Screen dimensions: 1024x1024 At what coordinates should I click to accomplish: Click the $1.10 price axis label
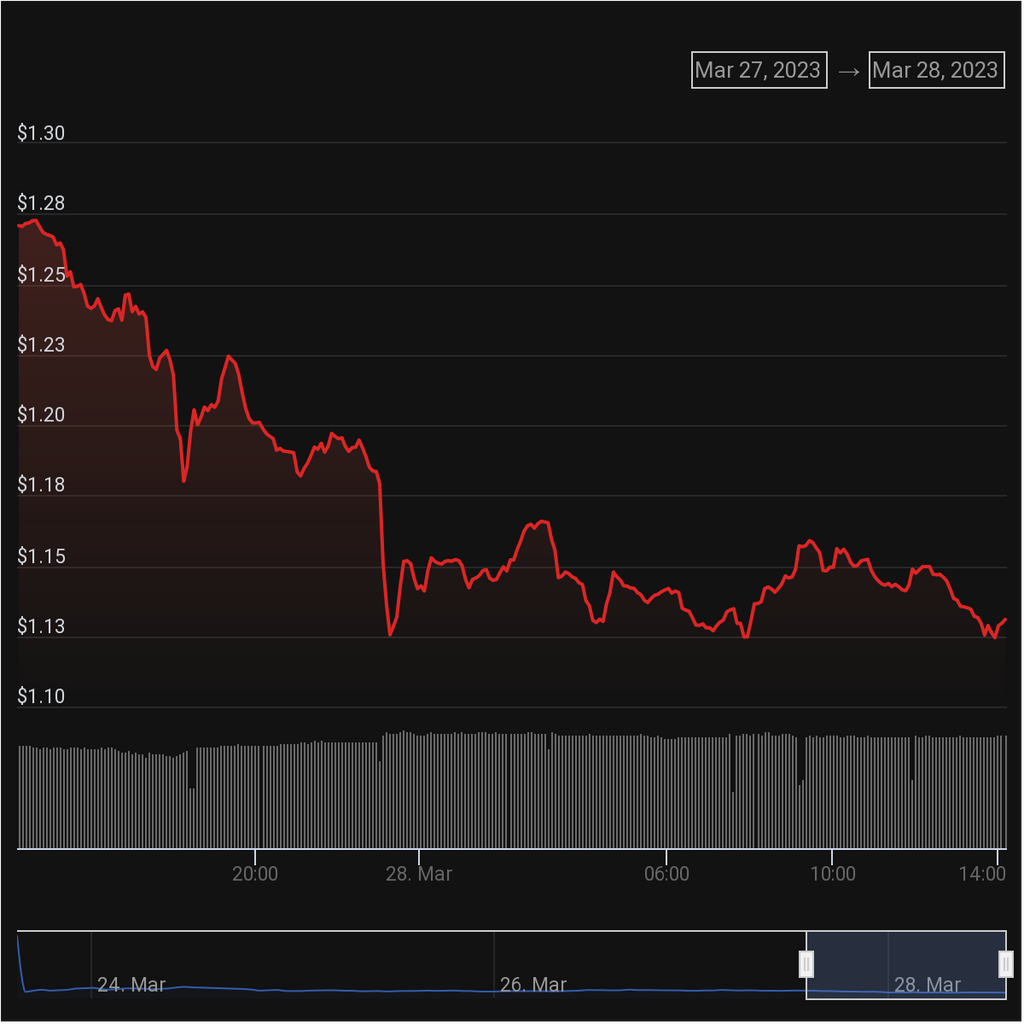(x=41, y=697)
